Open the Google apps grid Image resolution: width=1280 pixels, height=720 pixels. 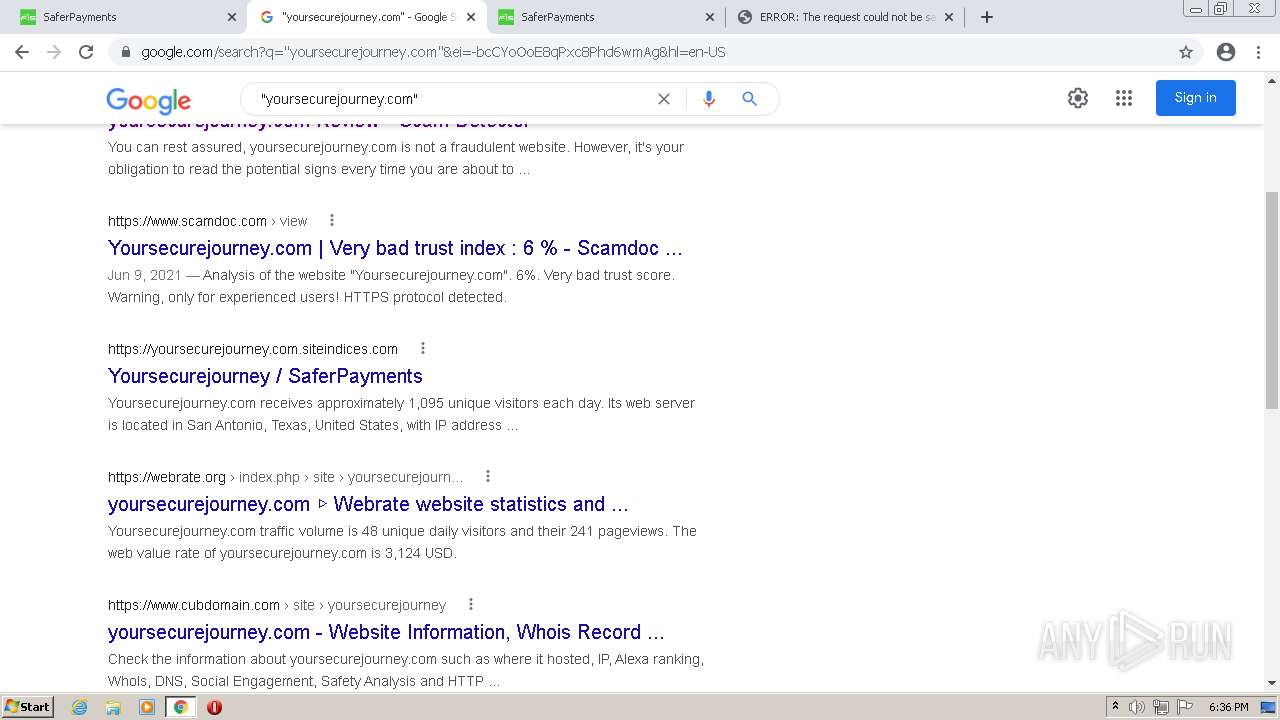[x=1124, y=98]
